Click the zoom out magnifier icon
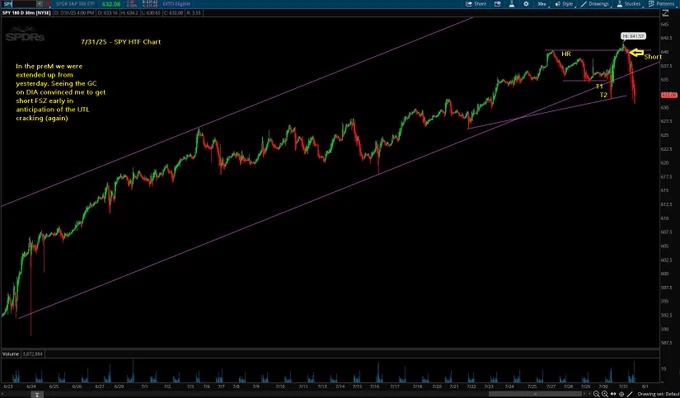The width and height of the screenshot is (680, 398). point(597,394)
